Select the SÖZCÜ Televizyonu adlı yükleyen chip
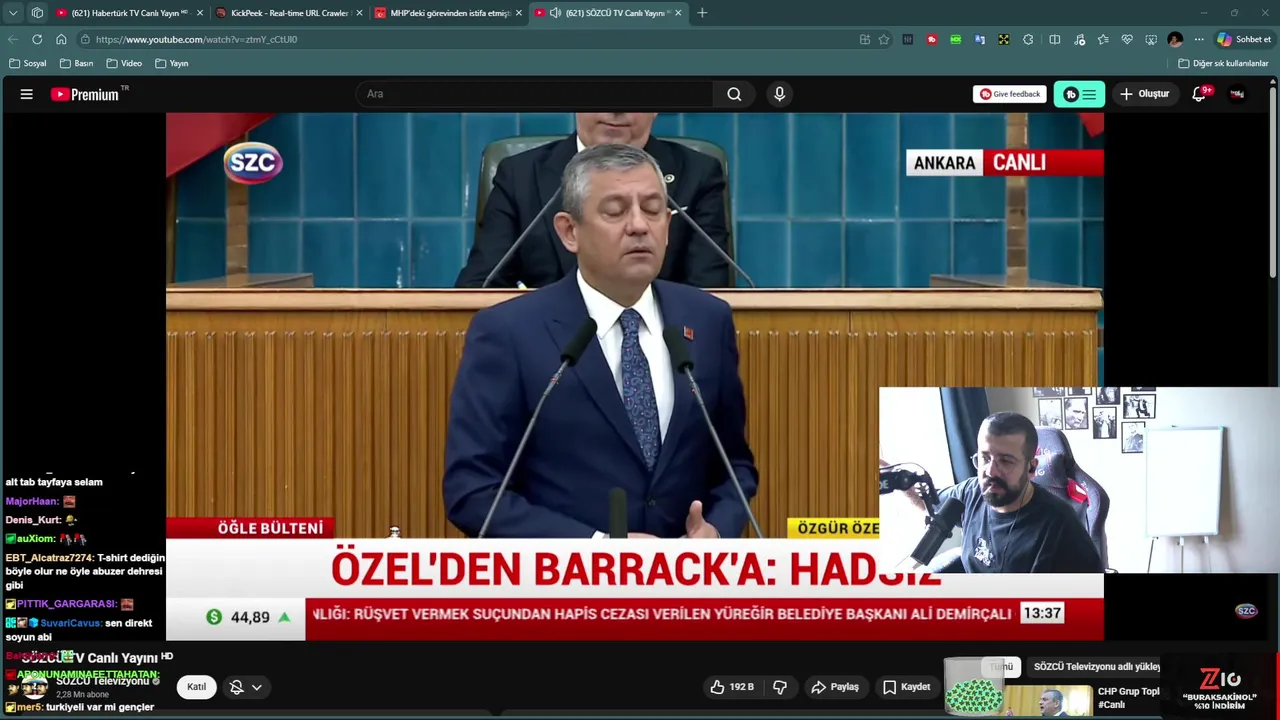Screen dimensions: 1280x720 click(1096, 667)
